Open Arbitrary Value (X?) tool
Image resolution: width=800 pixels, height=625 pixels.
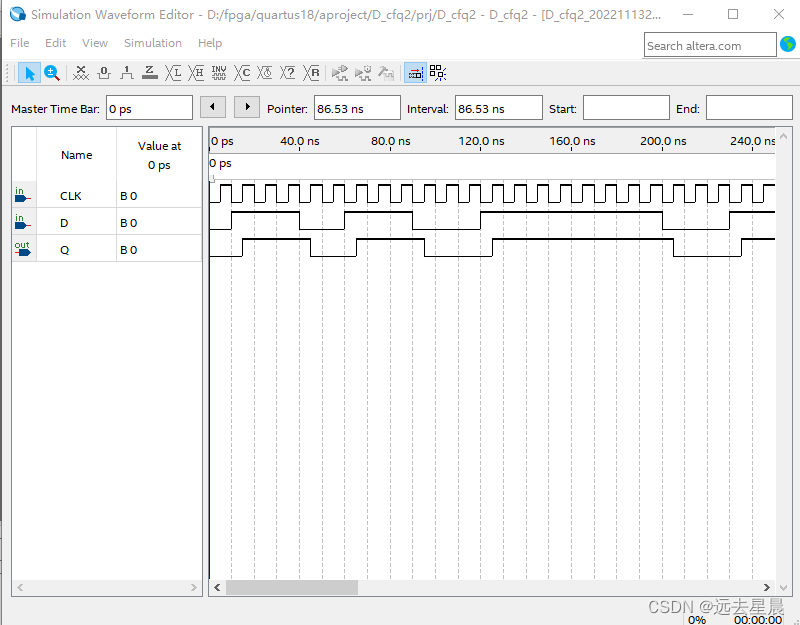[x=288, y=73]
